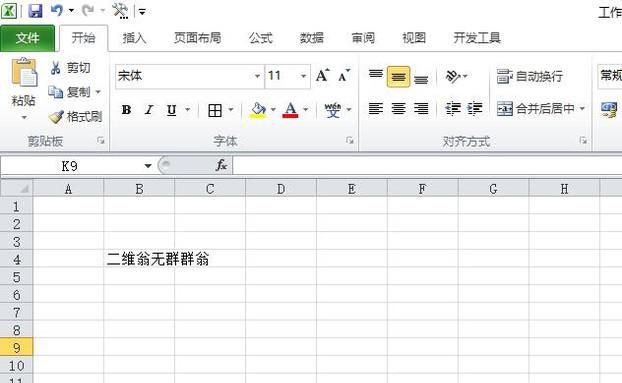Select cell containing 二维翁无群群翁
The width and height of the screenshot is (622, 383).
click(139, 259)
